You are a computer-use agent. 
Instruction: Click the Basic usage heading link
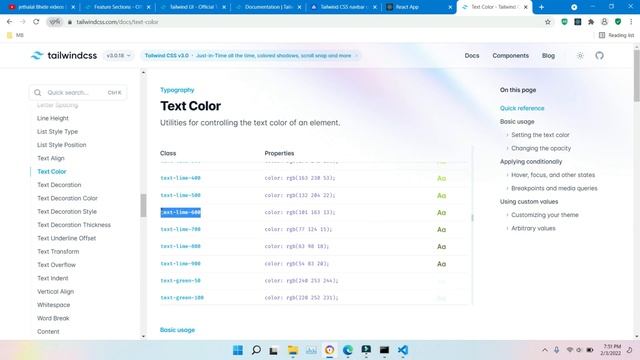coord(177,330)
